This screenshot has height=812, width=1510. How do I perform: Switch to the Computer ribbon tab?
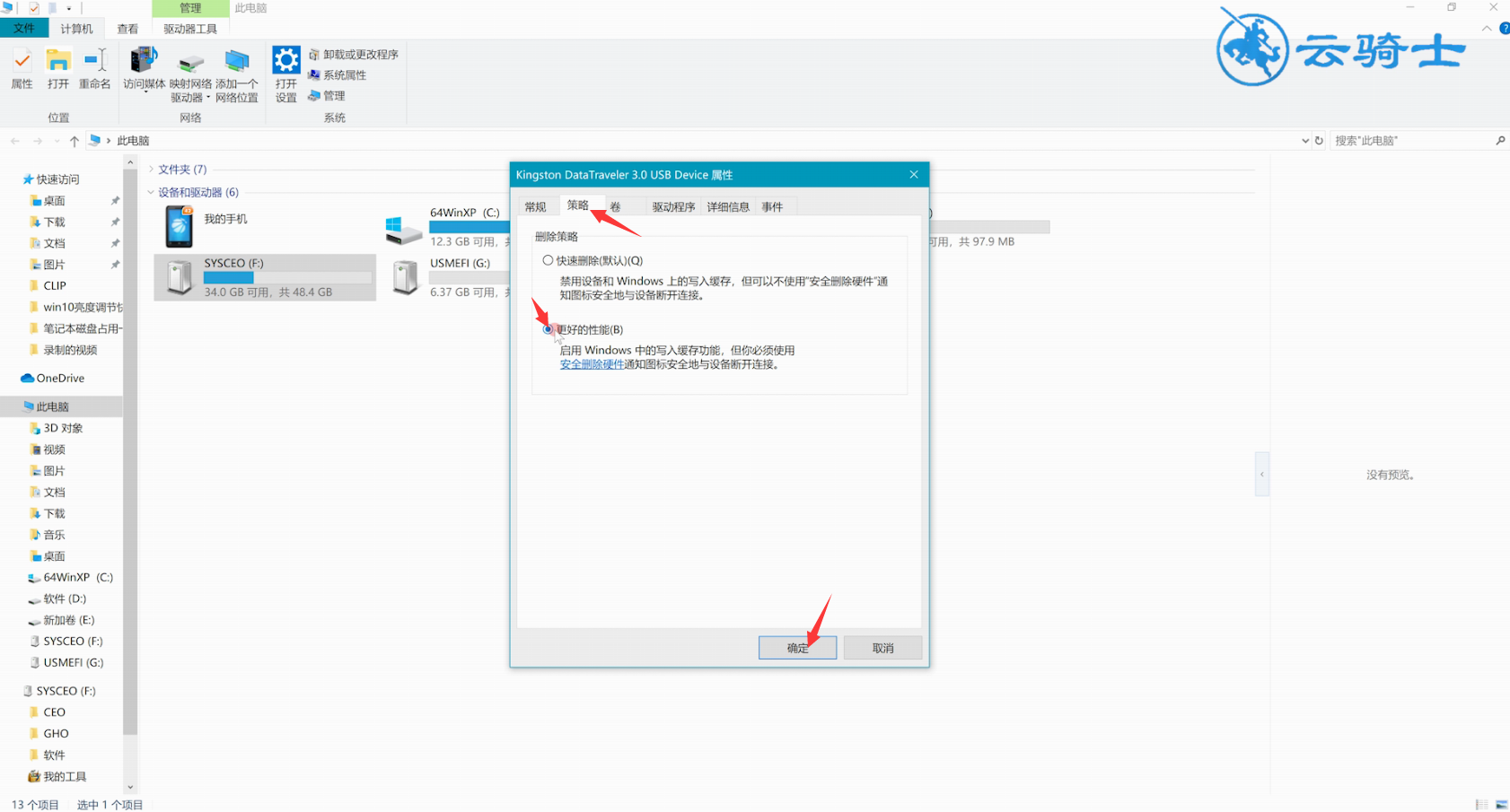[76, 29]
